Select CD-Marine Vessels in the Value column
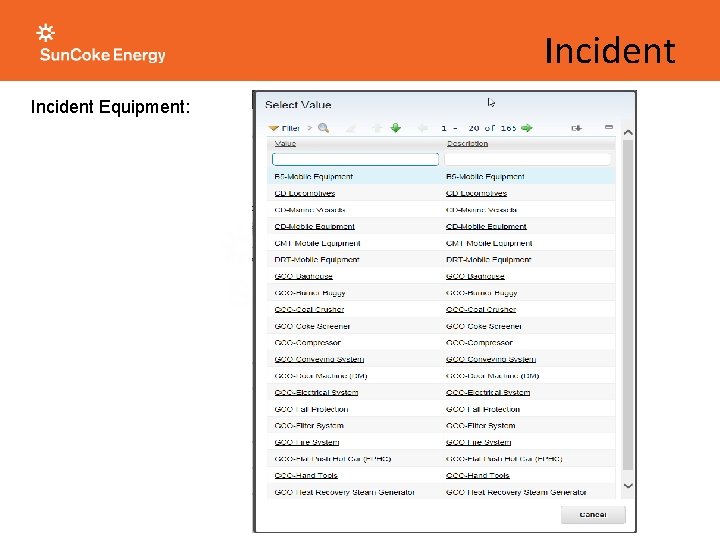 click(x=309, y=210)
